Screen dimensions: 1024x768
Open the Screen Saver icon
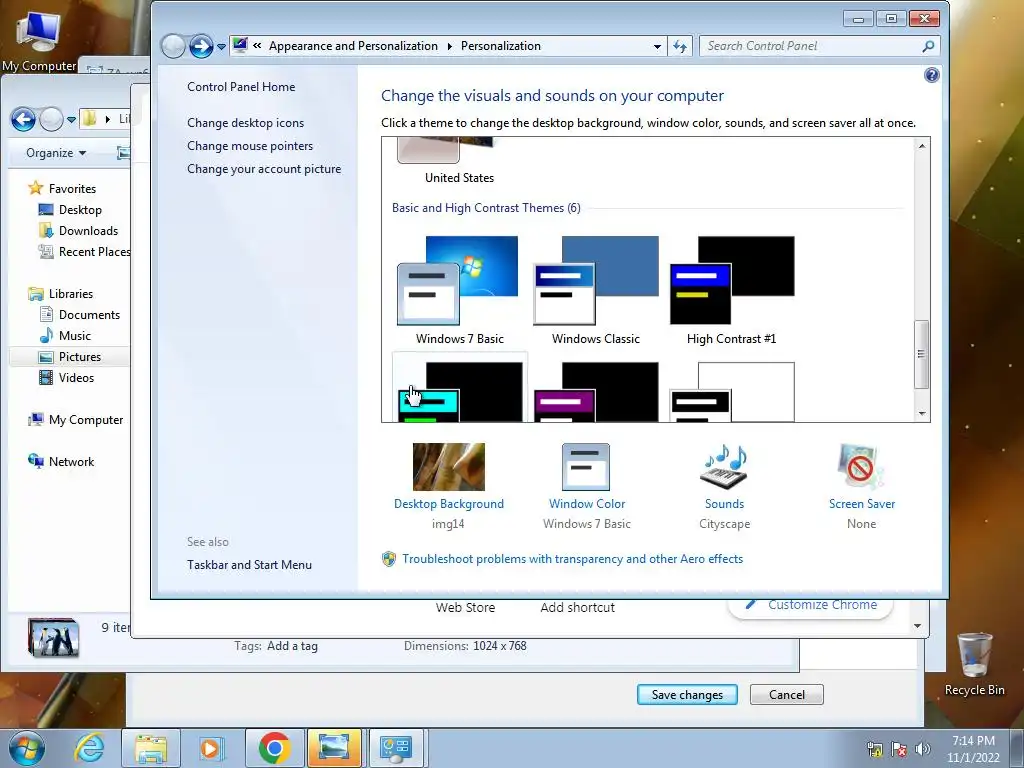coord(861,466)
